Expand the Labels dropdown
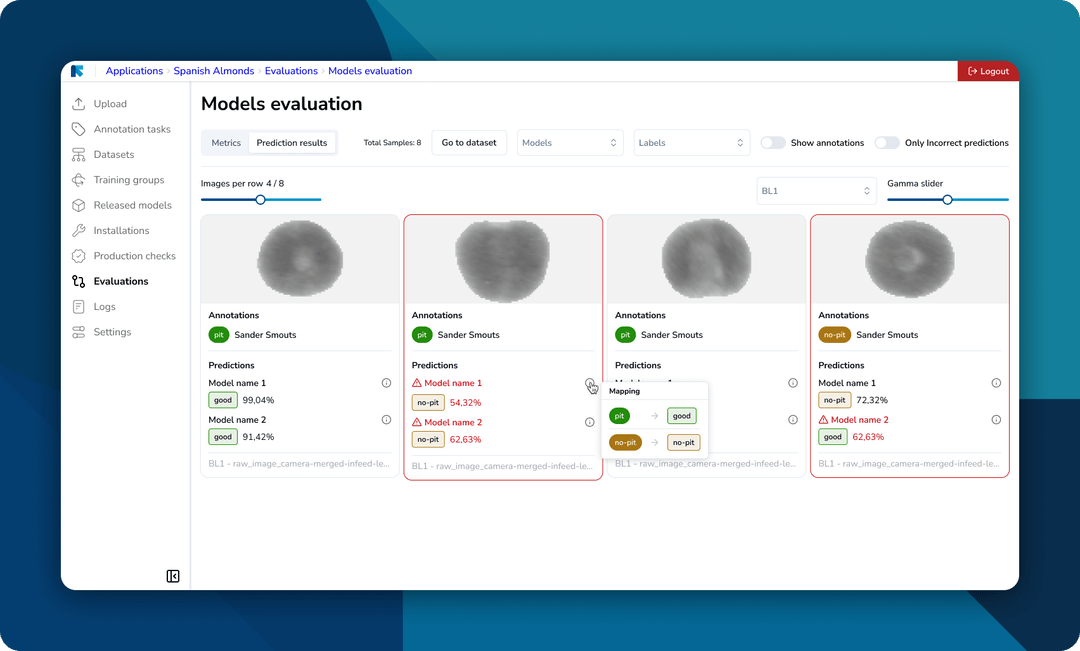1080x651 pixels. 691,142
